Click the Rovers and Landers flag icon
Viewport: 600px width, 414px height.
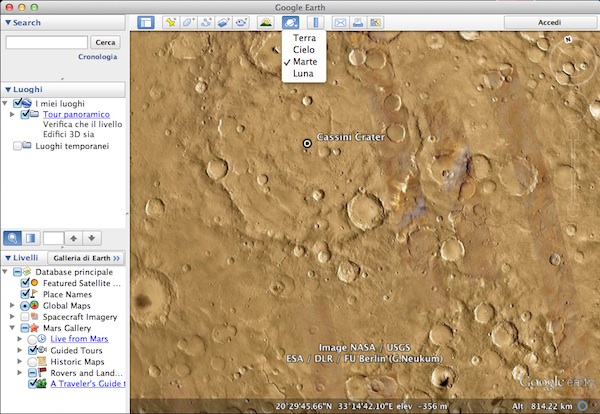tap(42, 373)
